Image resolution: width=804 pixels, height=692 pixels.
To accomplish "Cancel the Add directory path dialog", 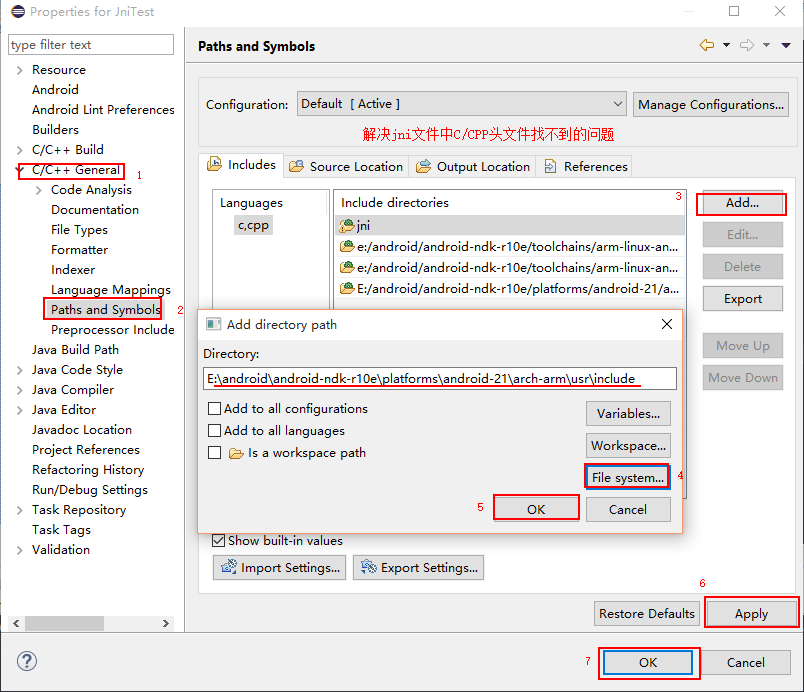I will pos(628,510).
